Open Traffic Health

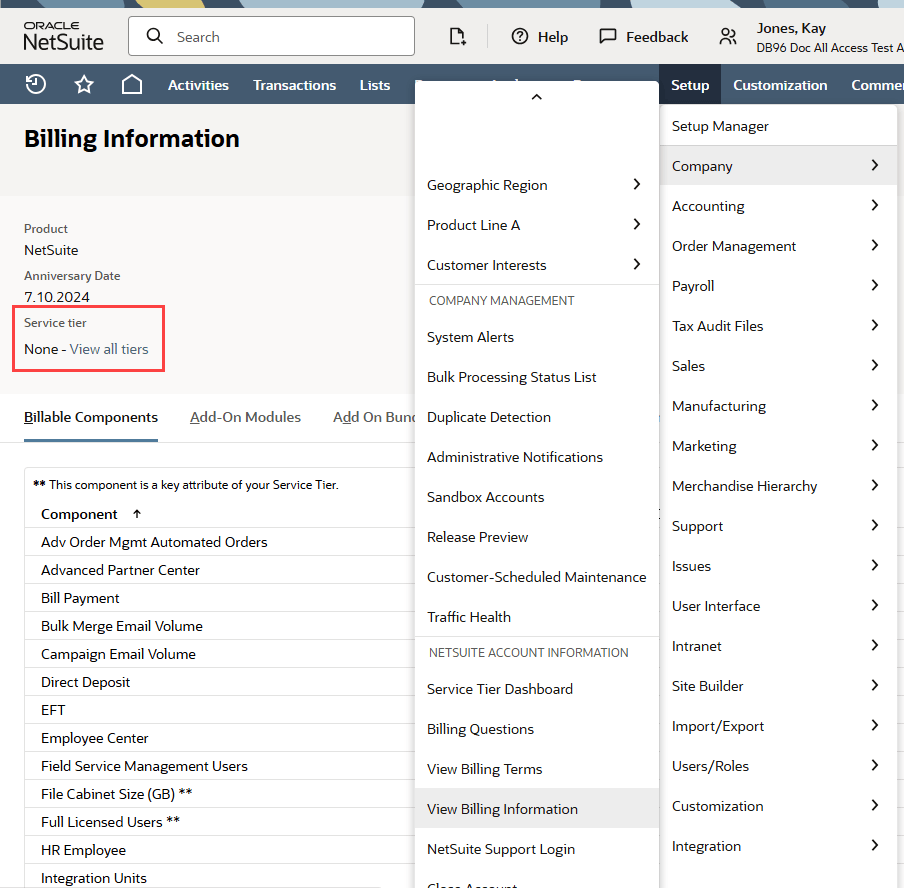tap(536, 617)
